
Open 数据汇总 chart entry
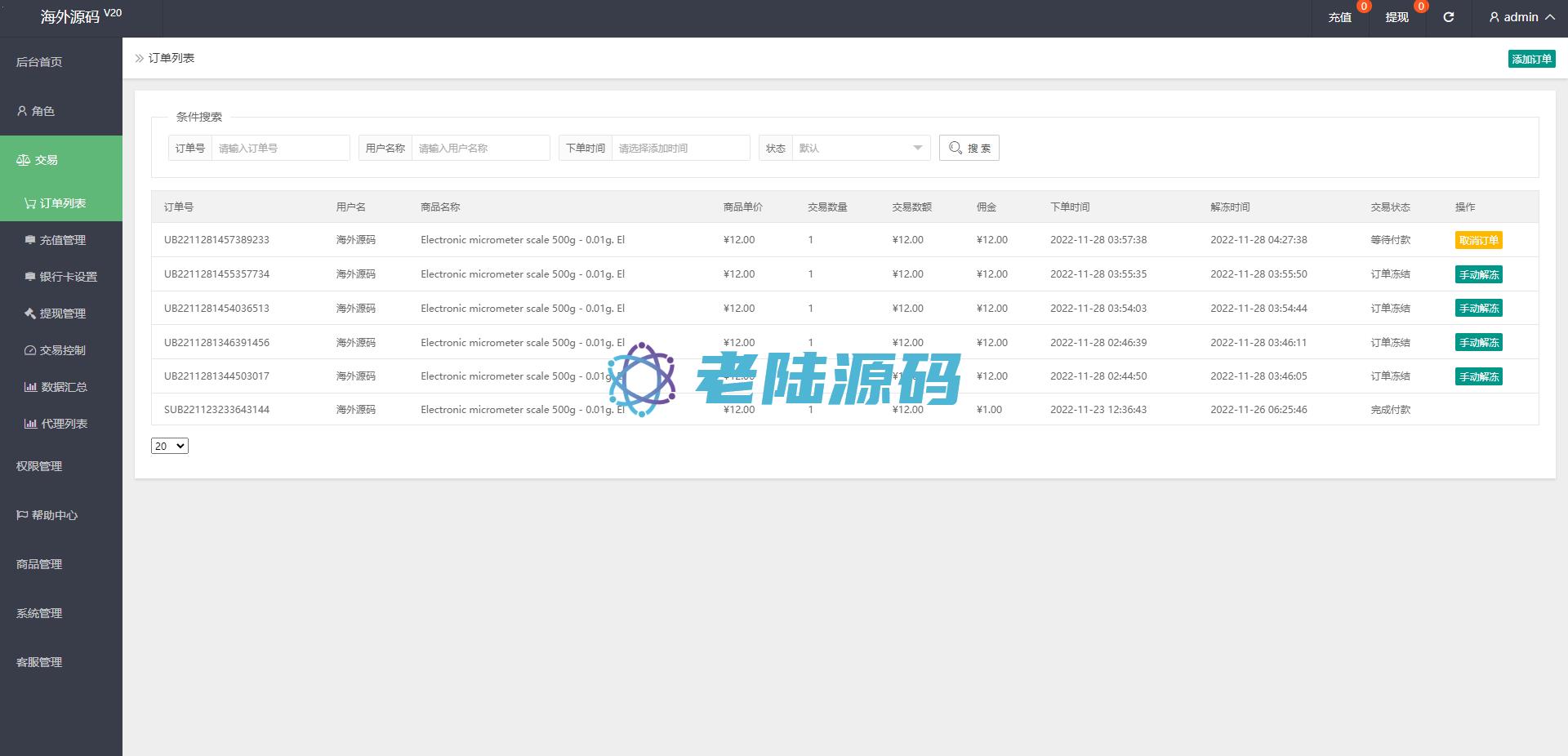click(x=64, y=387)
